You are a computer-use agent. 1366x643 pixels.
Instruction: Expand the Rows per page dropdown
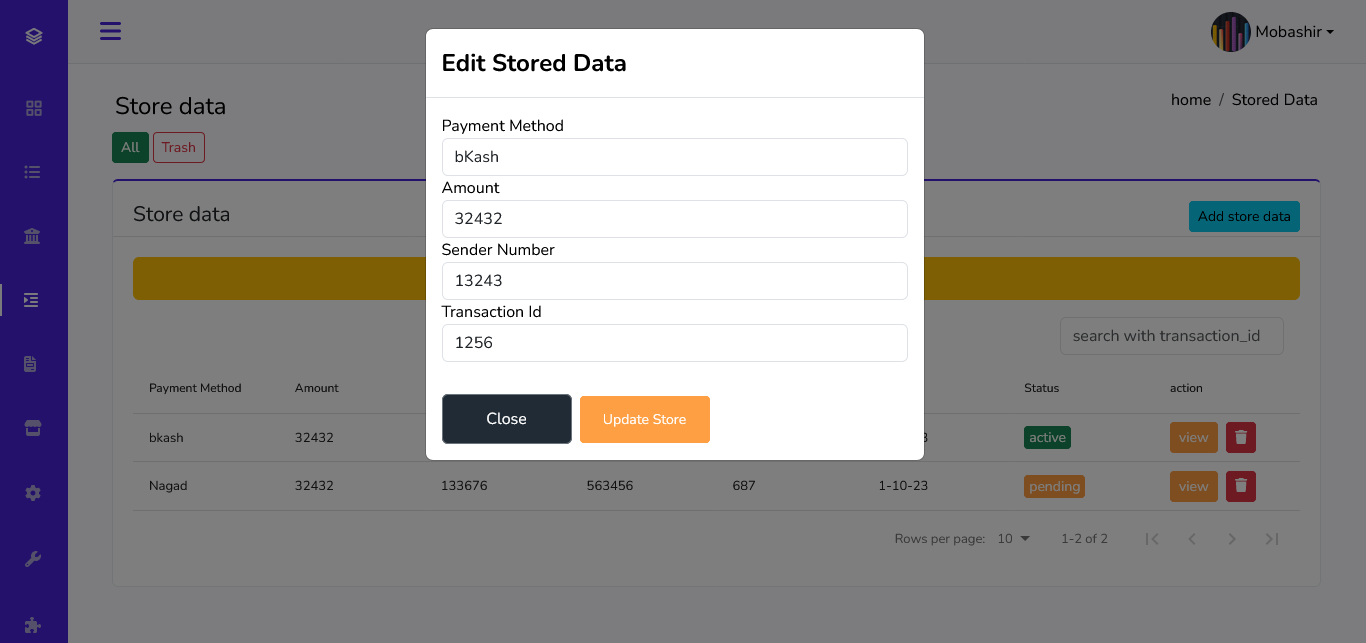[1013, 539]
